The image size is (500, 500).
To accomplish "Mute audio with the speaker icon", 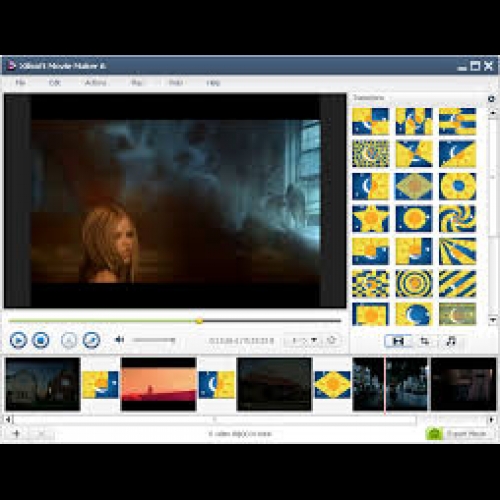I will [x=119, y=340].
